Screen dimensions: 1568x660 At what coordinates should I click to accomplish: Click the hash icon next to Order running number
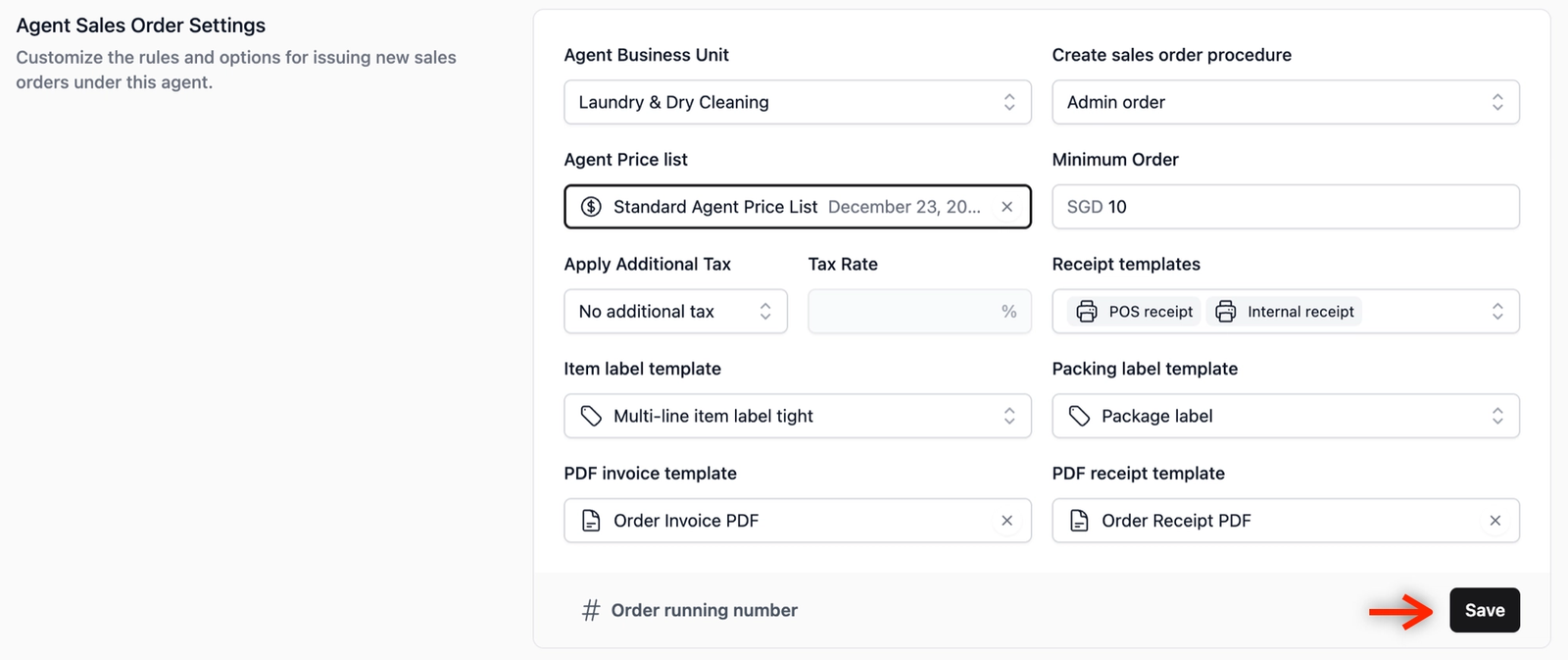coord(591,611)
